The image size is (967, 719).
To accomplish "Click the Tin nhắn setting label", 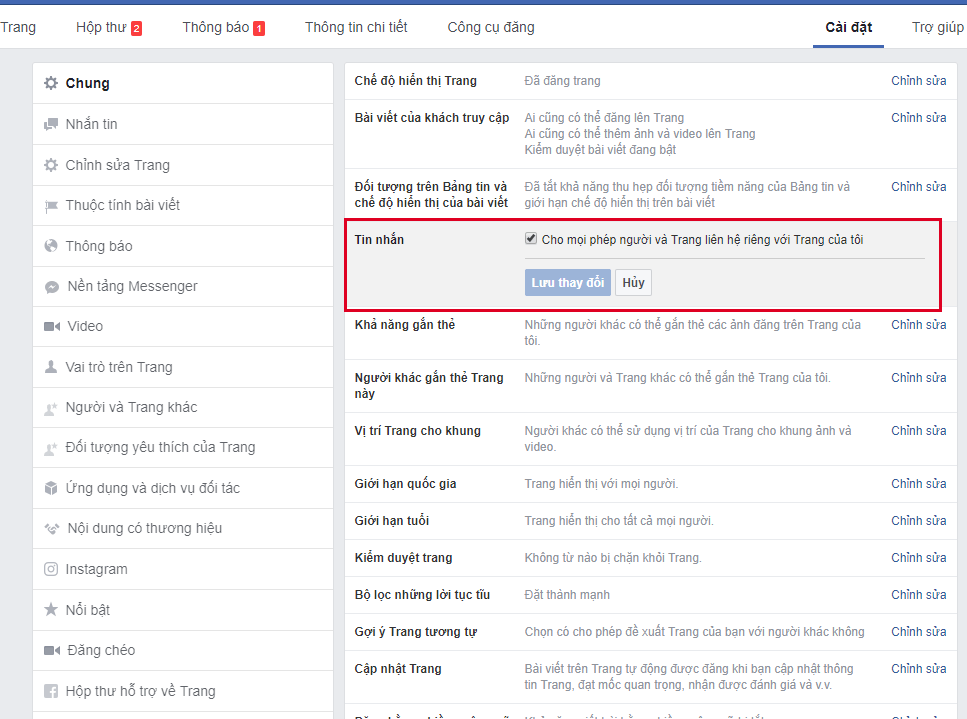I will 379,240.
